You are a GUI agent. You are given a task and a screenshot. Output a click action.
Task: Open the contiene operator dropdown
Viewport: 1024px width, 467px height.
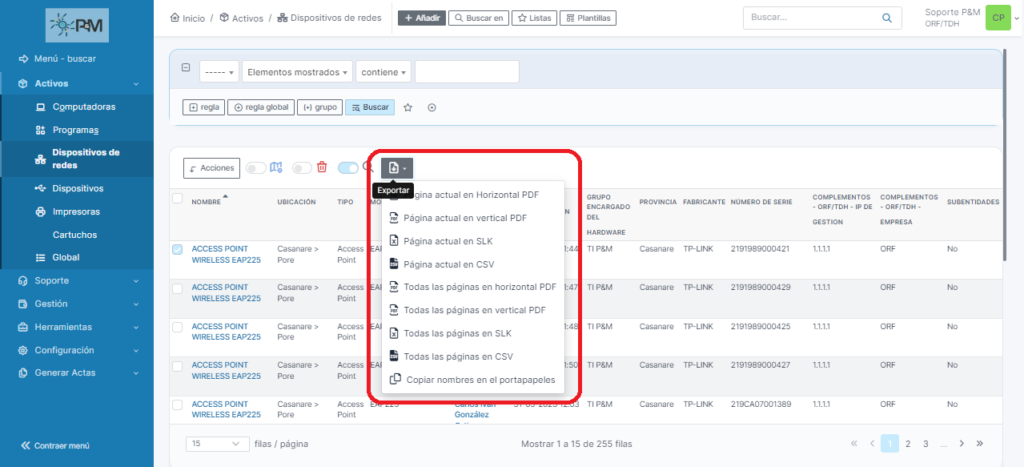pos(383,72)
